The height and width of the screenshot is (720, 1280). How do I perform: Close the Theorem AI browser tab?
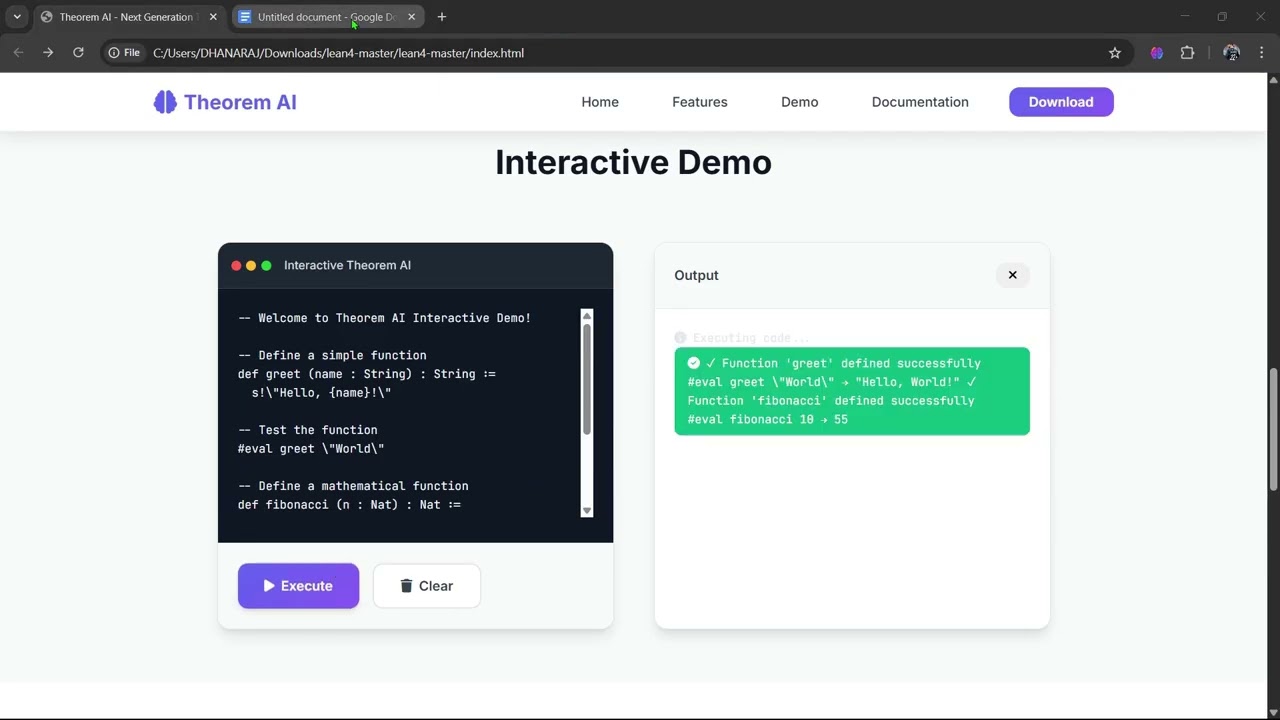(x=213, y=17)
